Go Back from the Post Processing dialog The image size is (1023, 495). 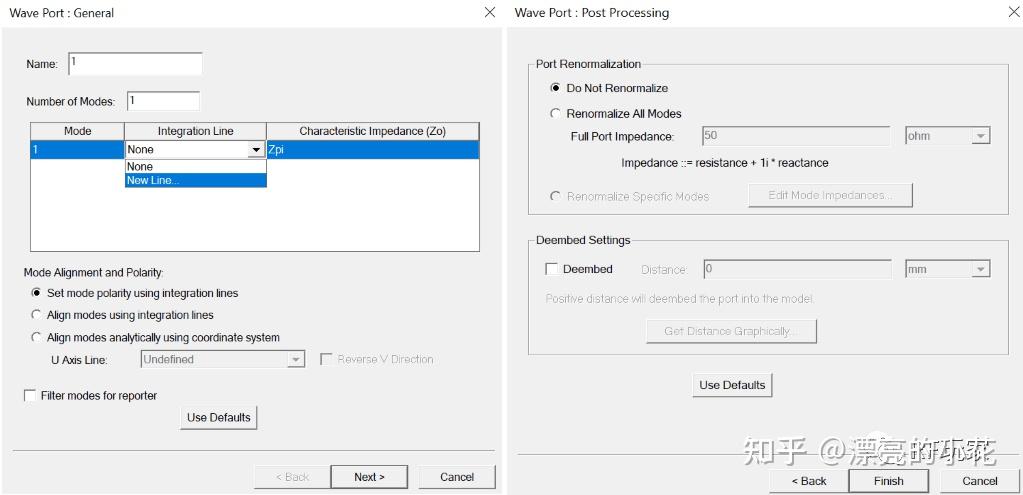pyautogui.click(x=809, y=481)
